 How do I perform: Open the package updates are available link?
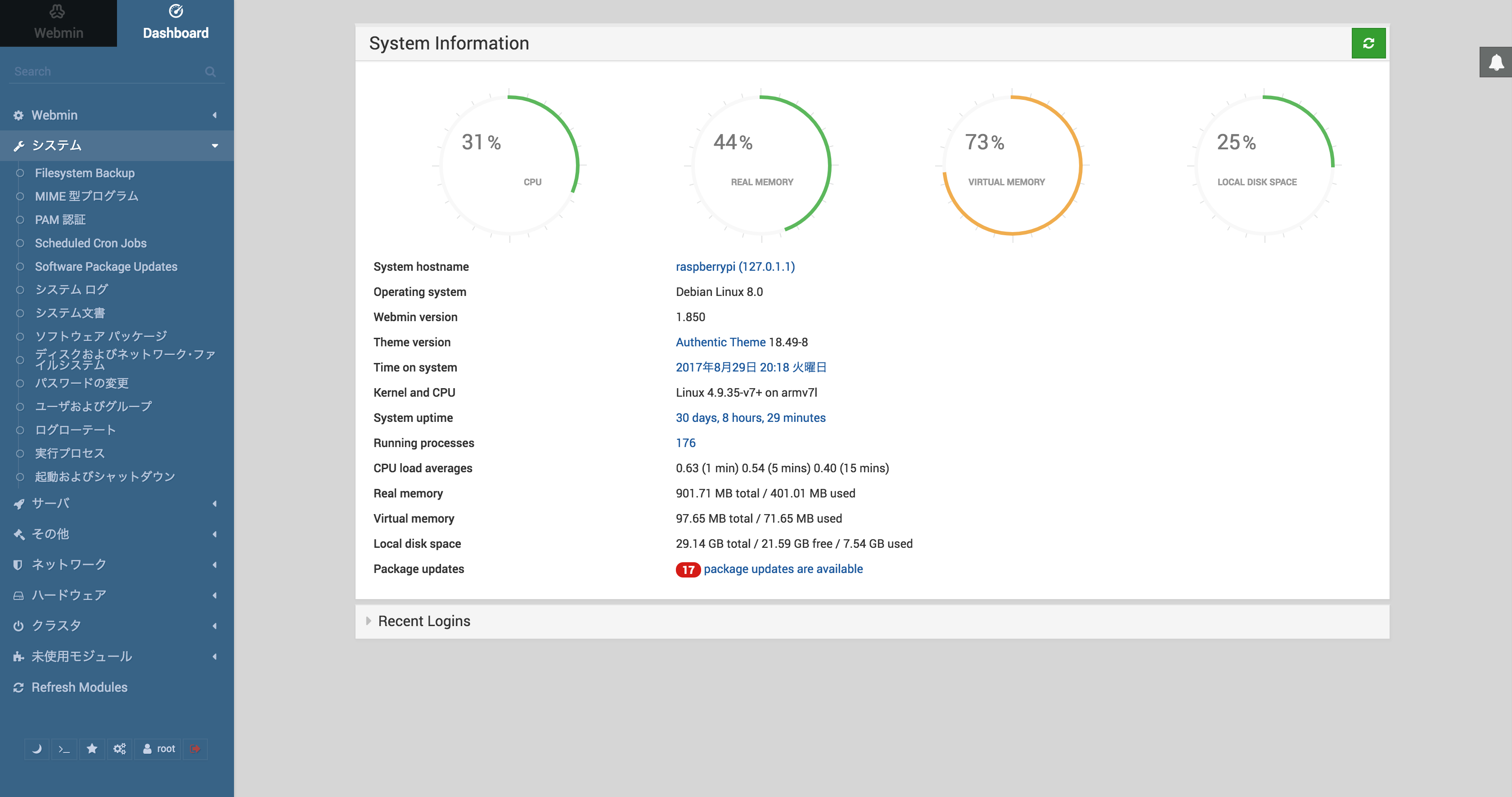click(x=783, y=569)
